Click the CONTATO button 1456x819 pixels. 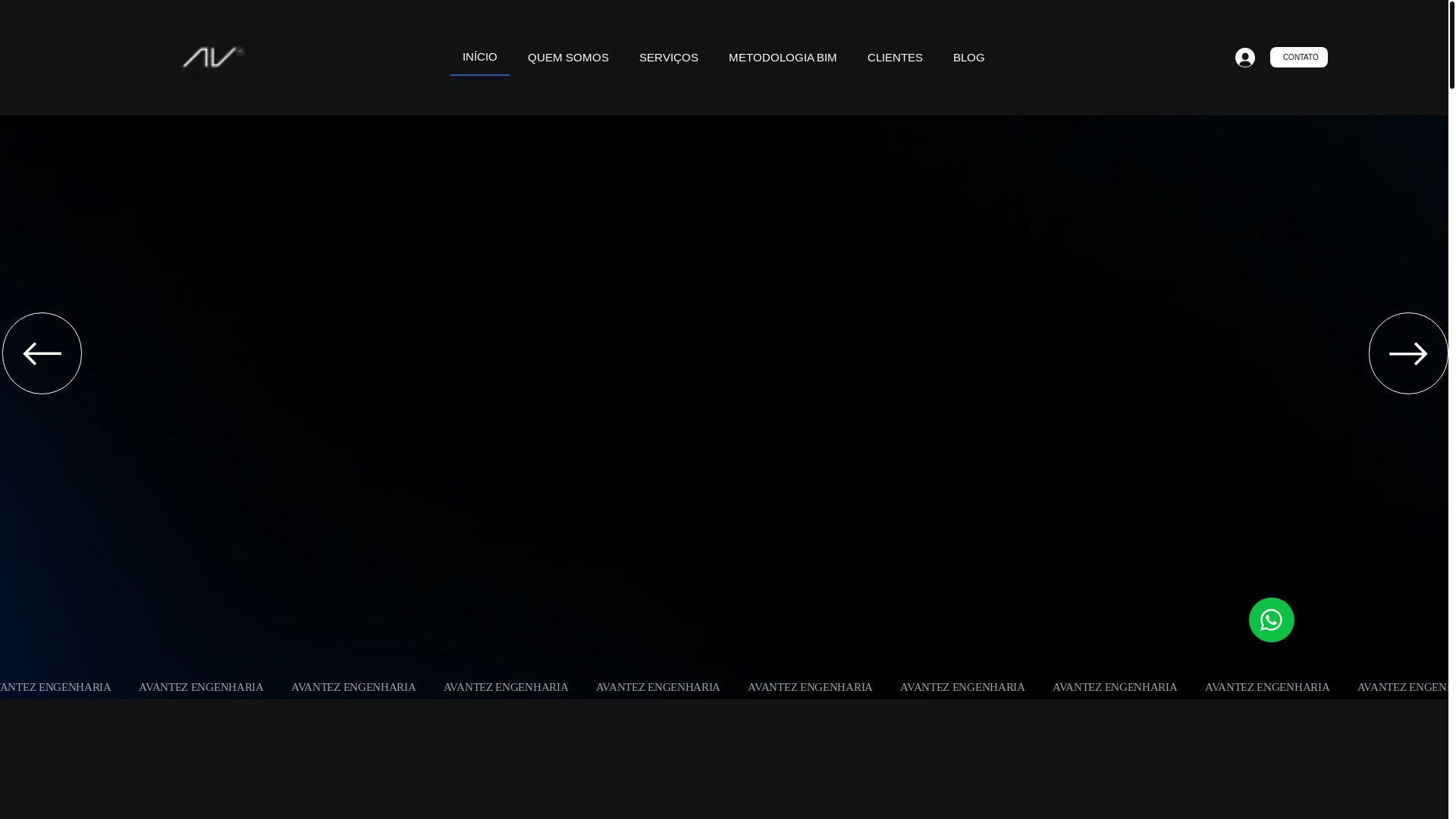click(1298, 58)
